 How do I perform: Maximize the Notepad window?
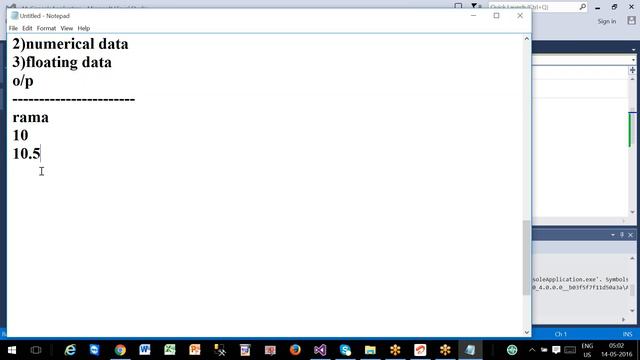click(x=496, y=16)
